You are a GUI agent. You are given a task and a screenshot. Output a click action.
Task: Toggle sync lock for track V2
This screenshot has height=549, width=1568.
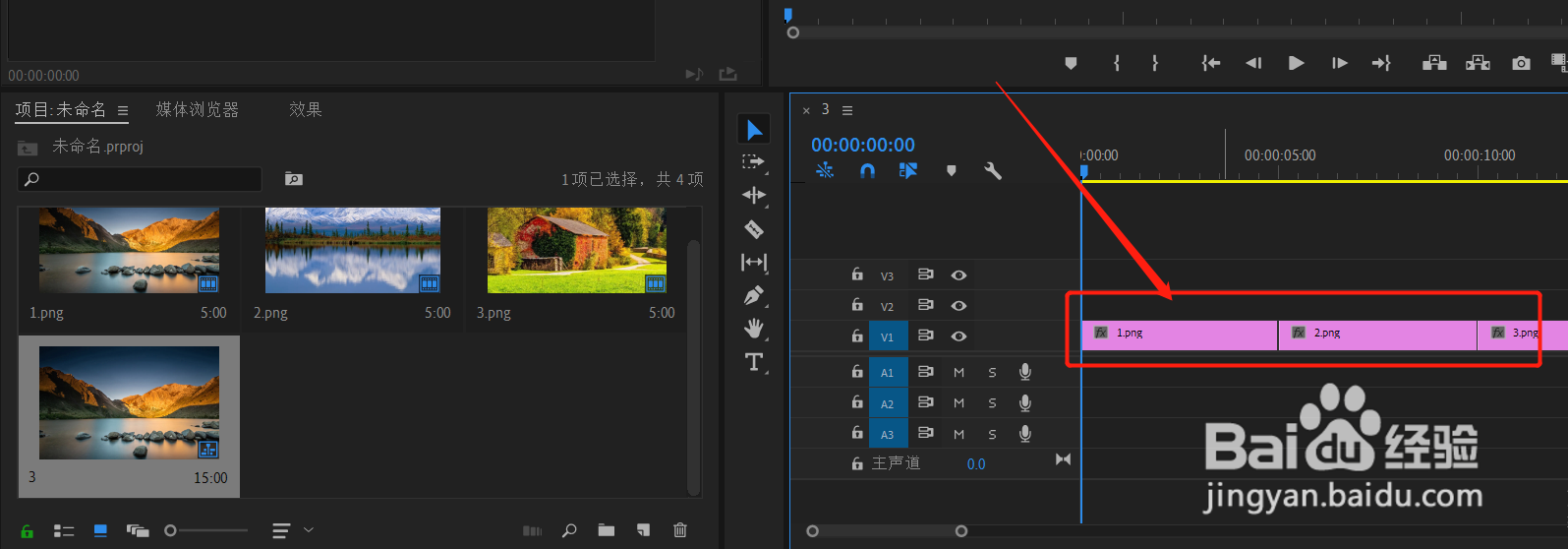925,305
